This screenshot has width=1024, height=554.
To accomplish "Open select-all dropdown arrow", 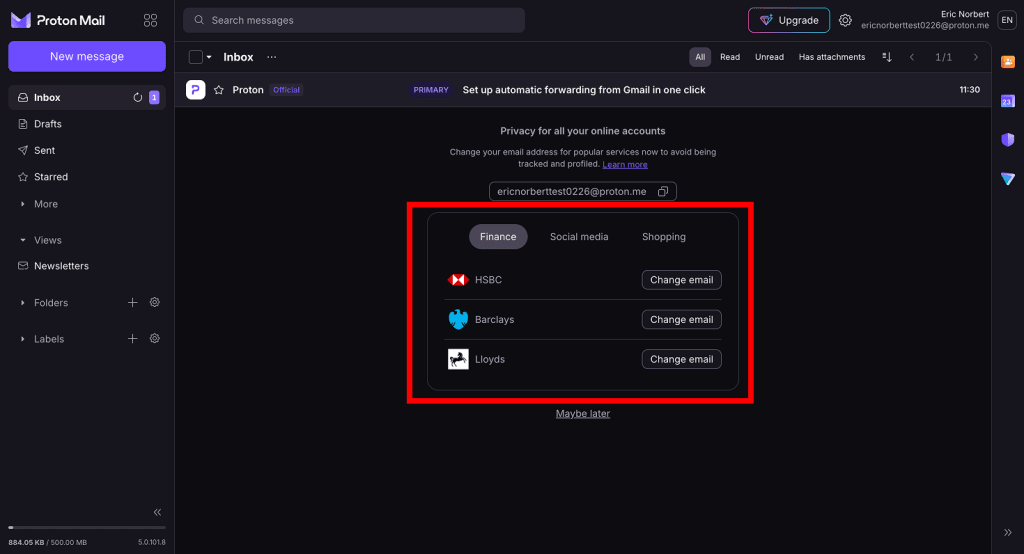I will tap(209, 57).
